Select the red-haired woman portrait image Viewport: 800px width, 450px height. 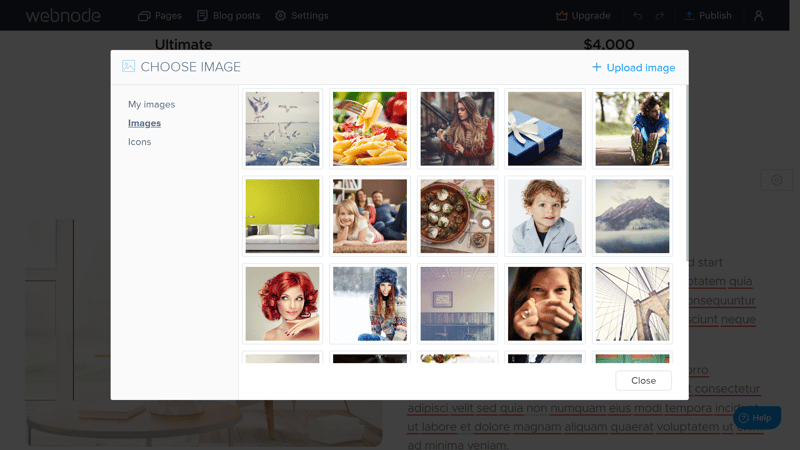click(x=282, y=304)
